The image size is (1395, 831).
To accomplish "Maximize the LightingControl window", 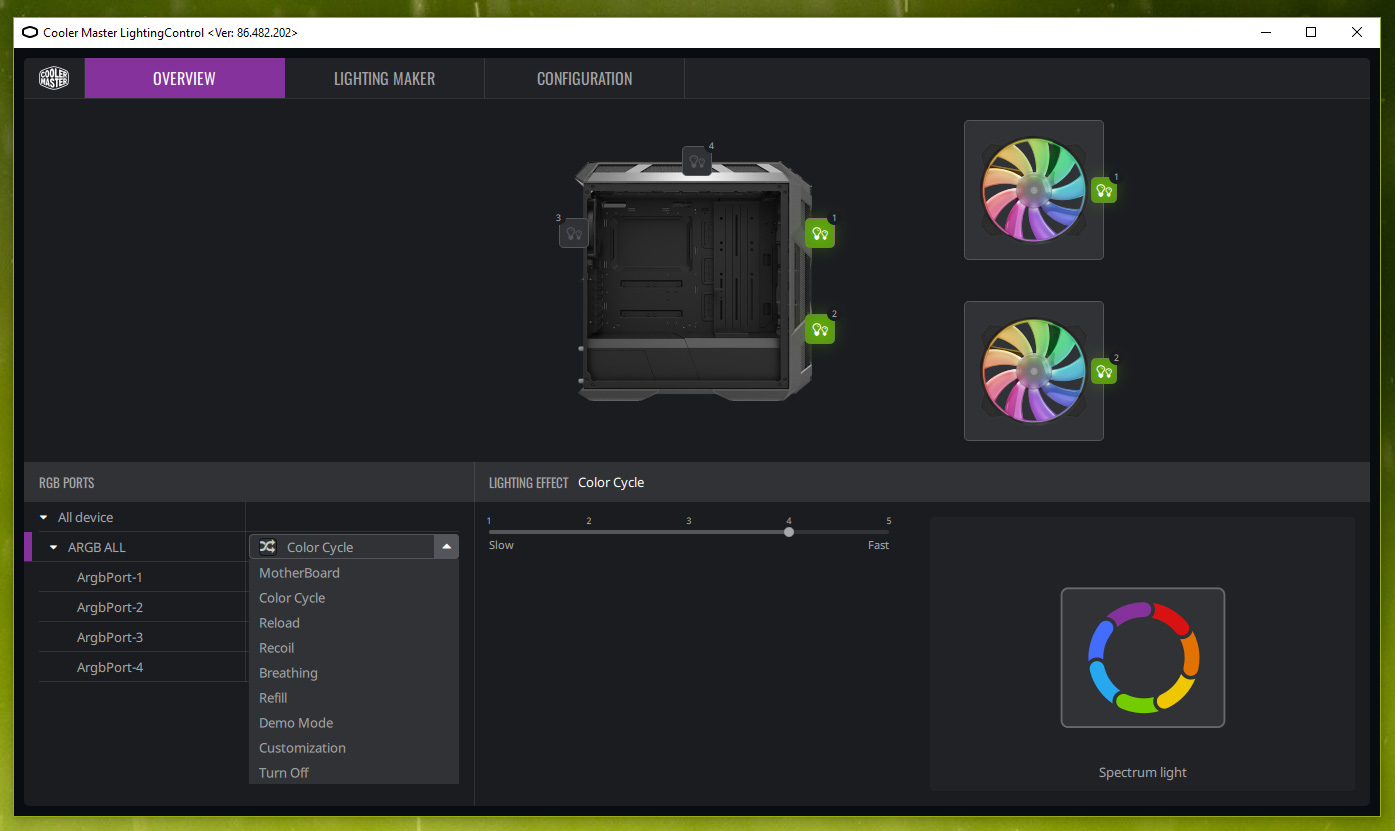I will [1311, 32].
